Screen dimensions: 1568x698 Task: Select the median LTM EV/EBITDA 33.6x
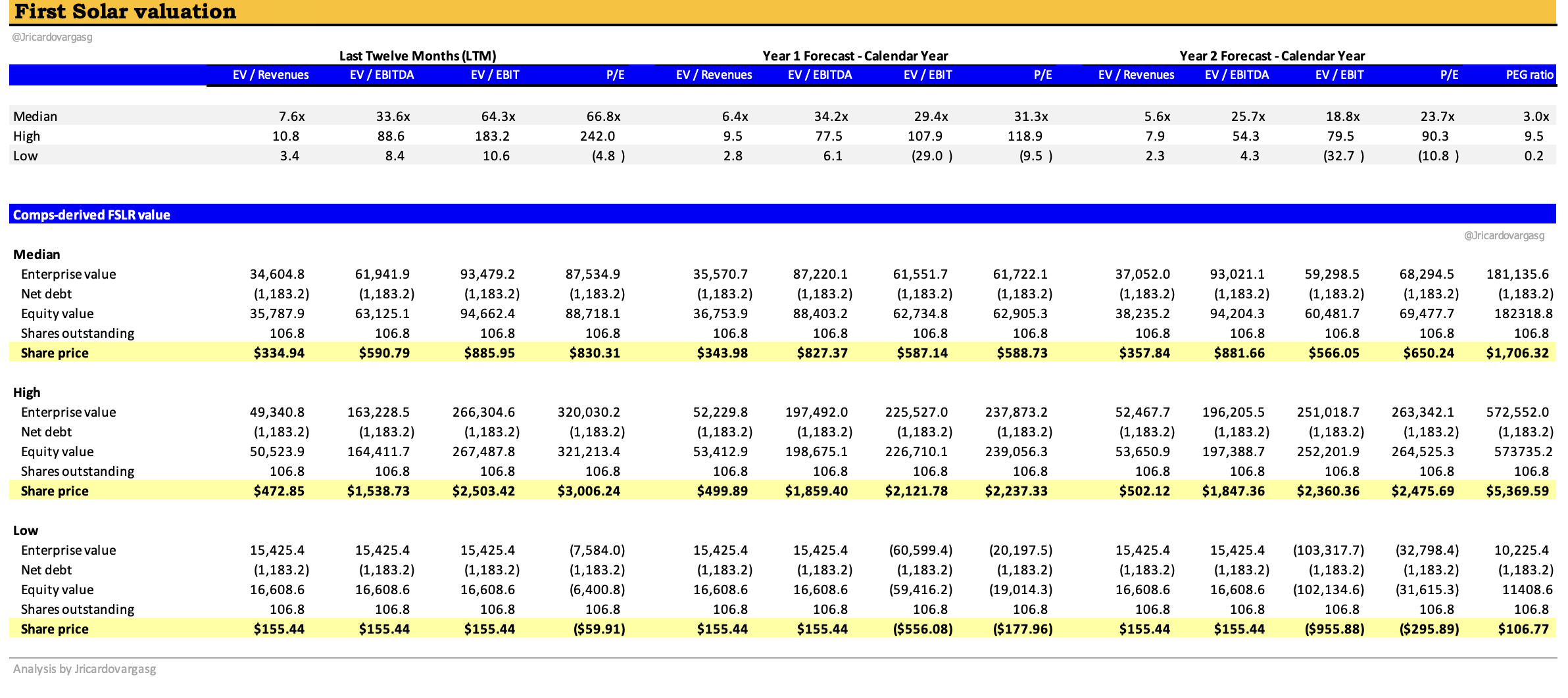[393, 116]
